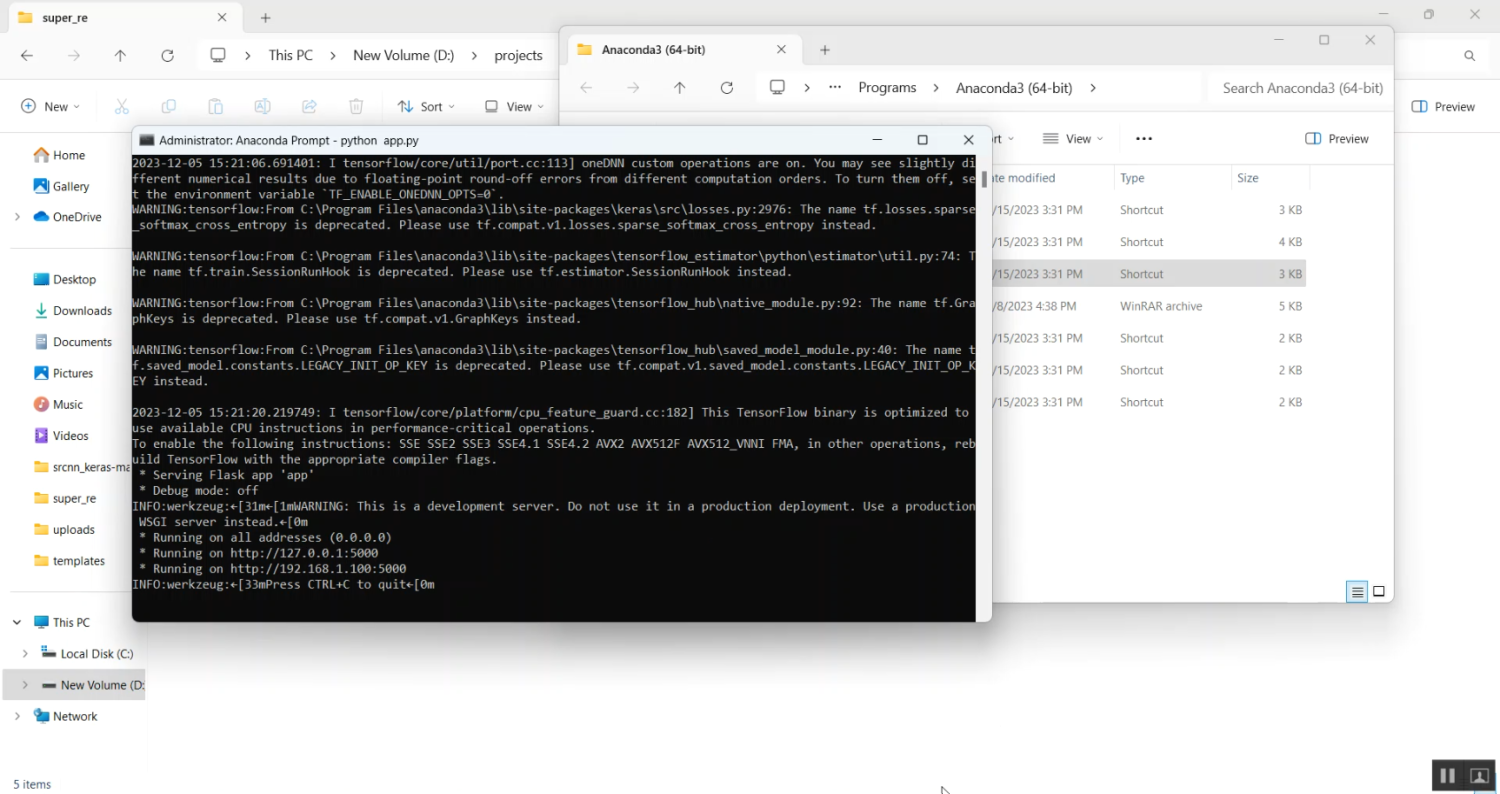Click the "WinRAR archive" type cell
The image size is (1500, 794).
pyautogui.click(x=1161, y=306)
